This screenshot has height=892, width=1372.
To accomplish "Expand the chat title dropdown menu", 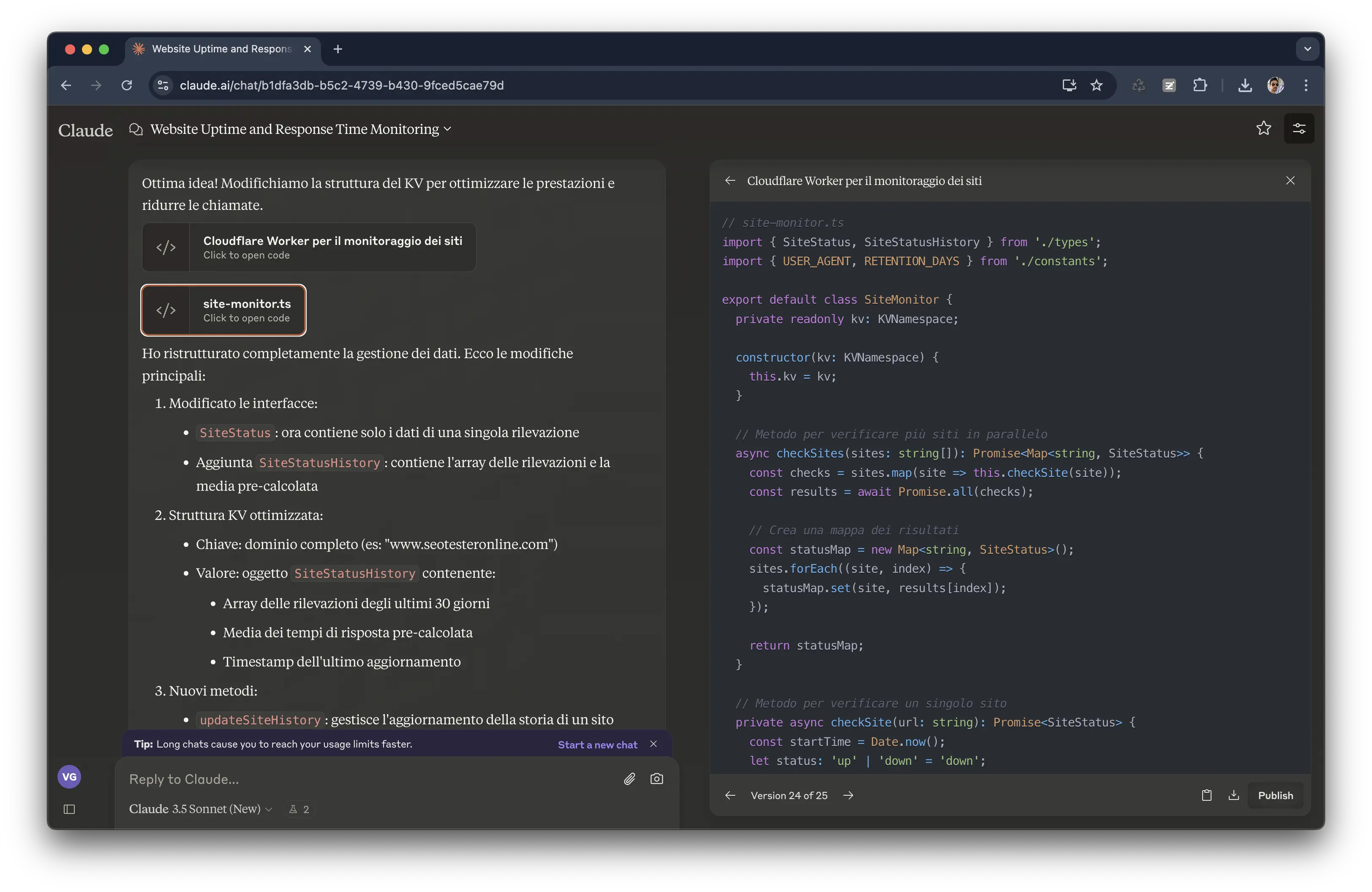I will [x=447, y=129].
